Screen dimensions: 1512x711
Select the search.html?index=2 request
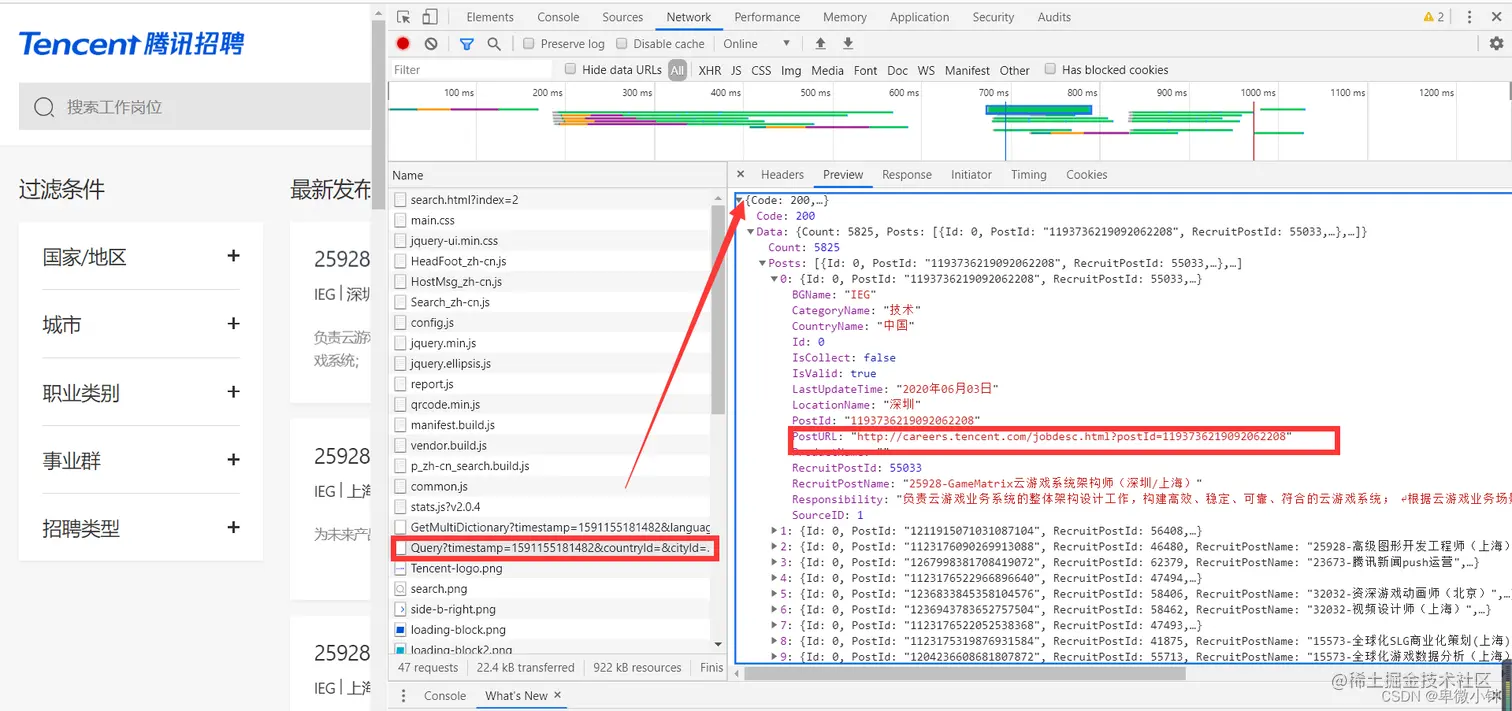coord(555,200)
